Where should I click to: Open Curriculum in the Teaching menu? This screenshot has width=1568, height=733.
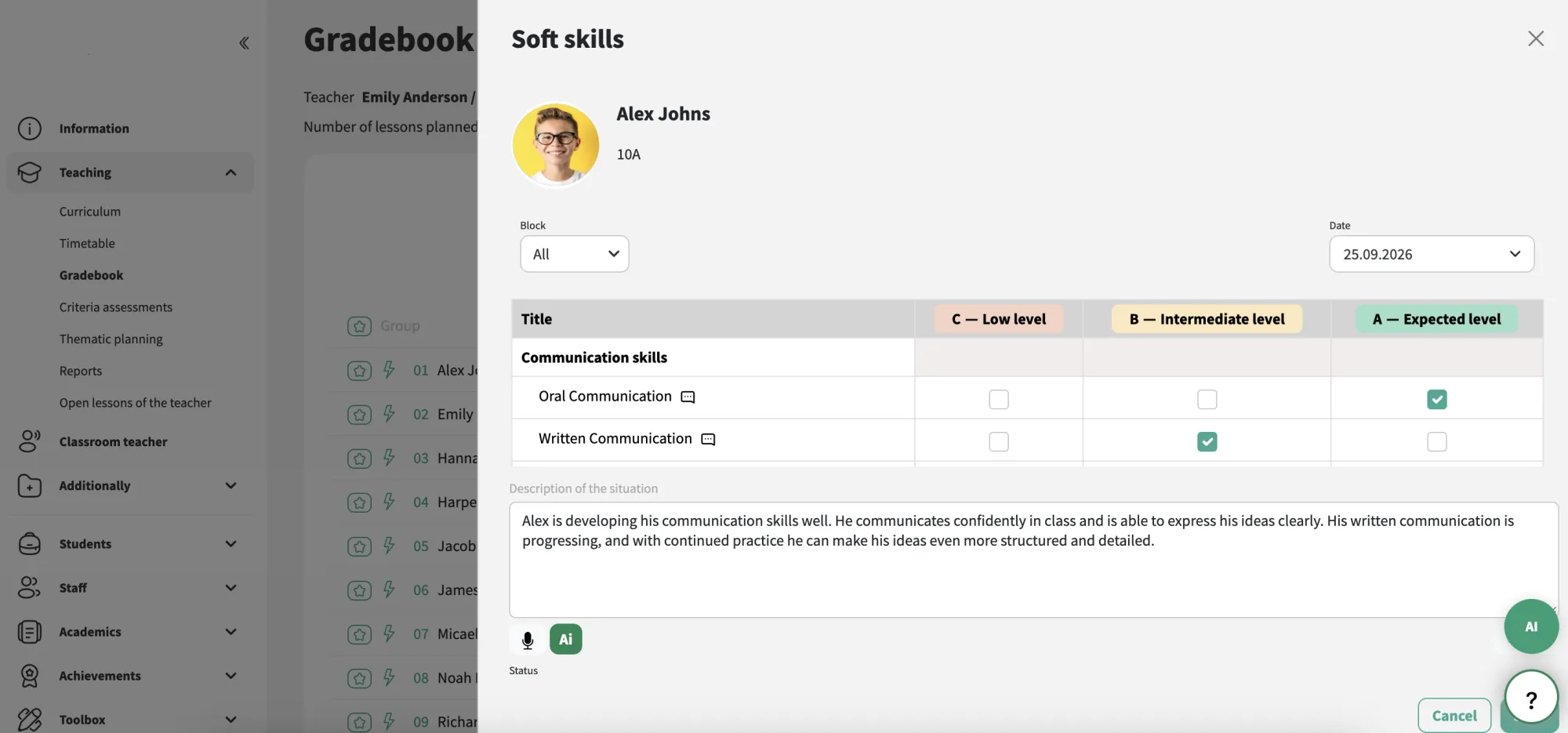[x=90, y=212]
